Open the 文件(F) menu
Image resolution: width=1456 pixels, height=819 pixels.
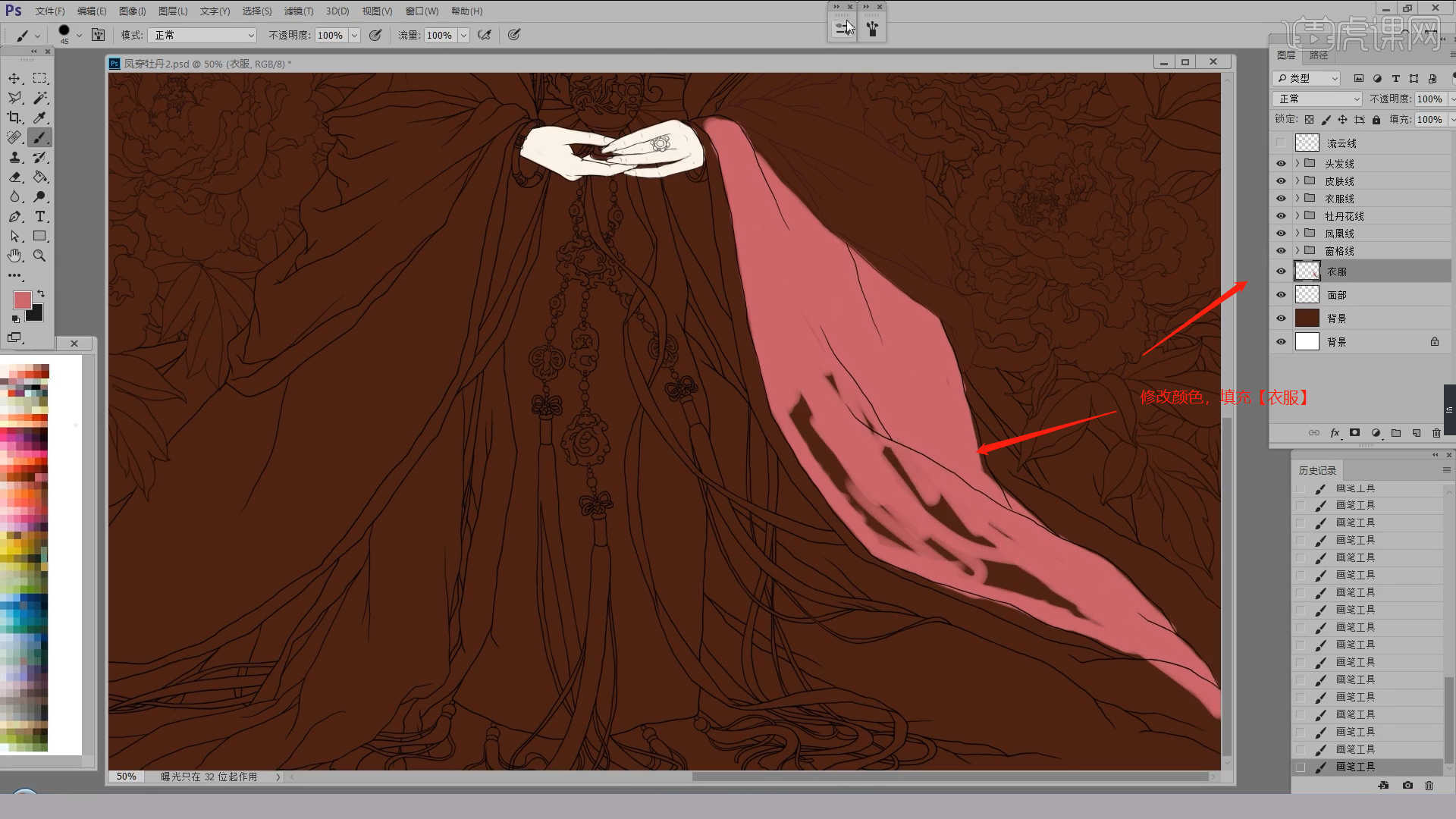(x=50, y=11)
